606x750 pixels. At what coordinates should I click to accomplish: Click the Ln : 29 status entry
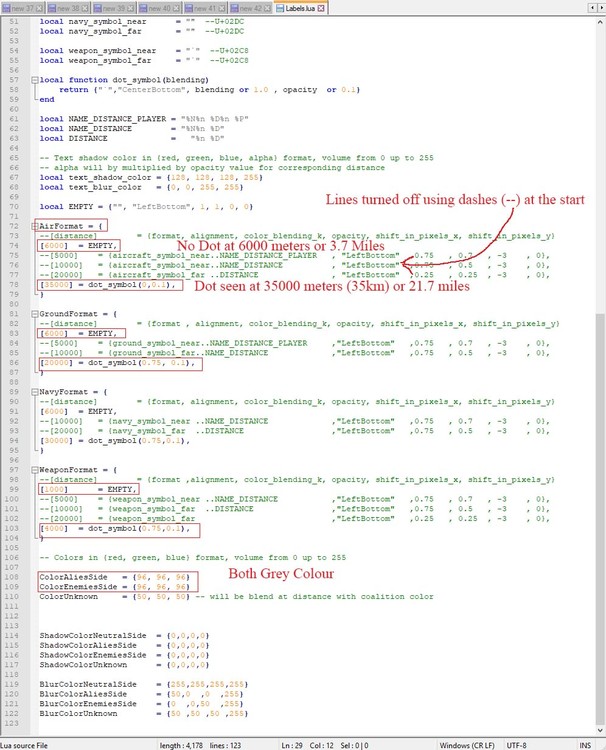pos(292,745)
